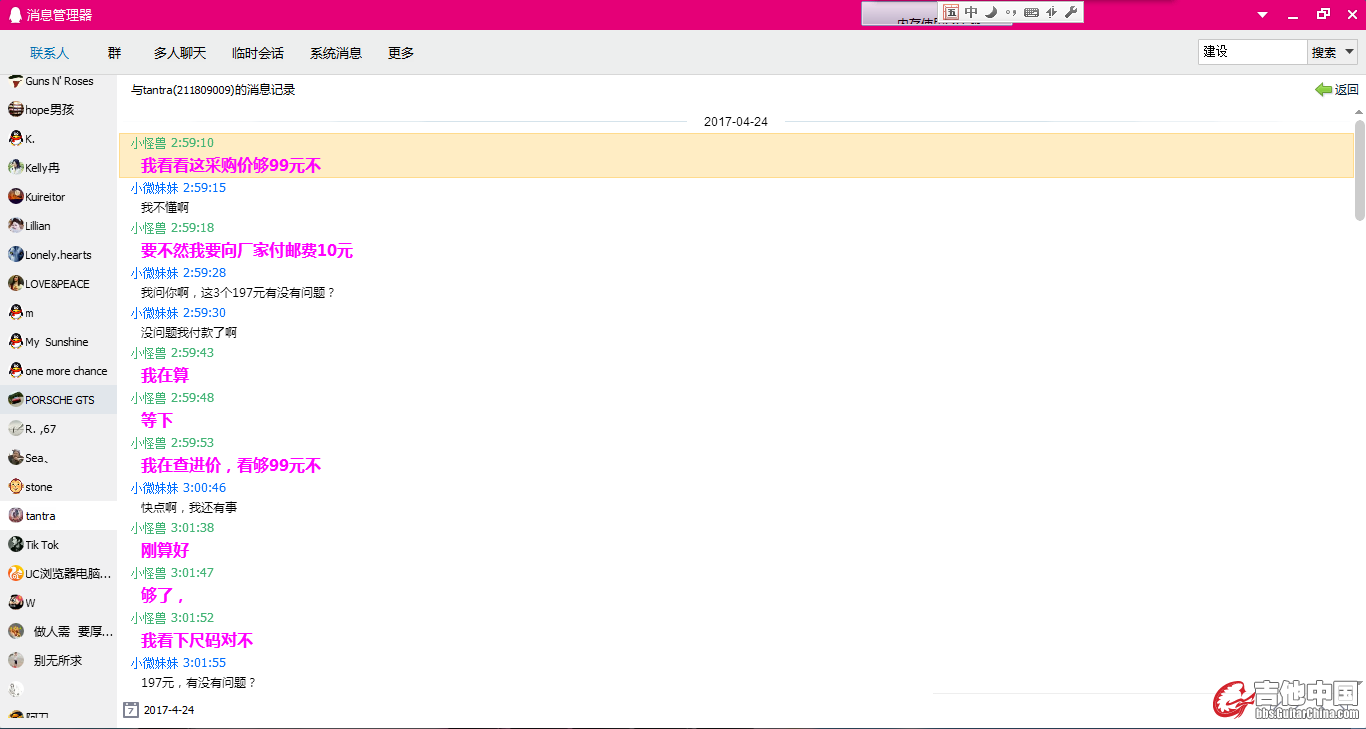Click sender header 小怪兽 3:01:38
Image resolution: width=1366 pixels, height=729 pixels.
point(172,528)
